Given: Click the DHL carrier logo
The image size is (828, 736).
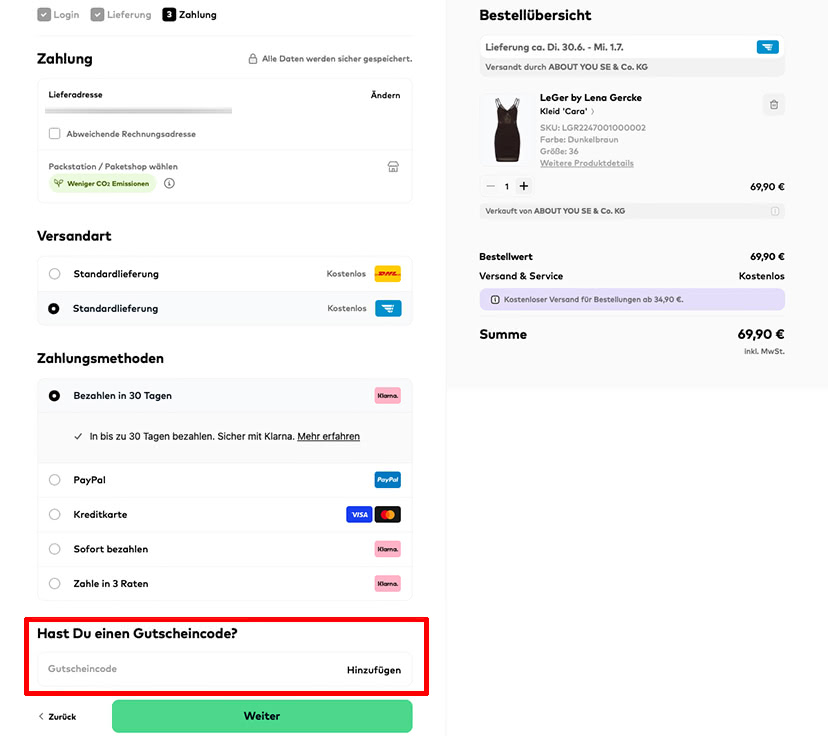Looking at the screenshot, I should pyautogui.click(x=388, y=273).
